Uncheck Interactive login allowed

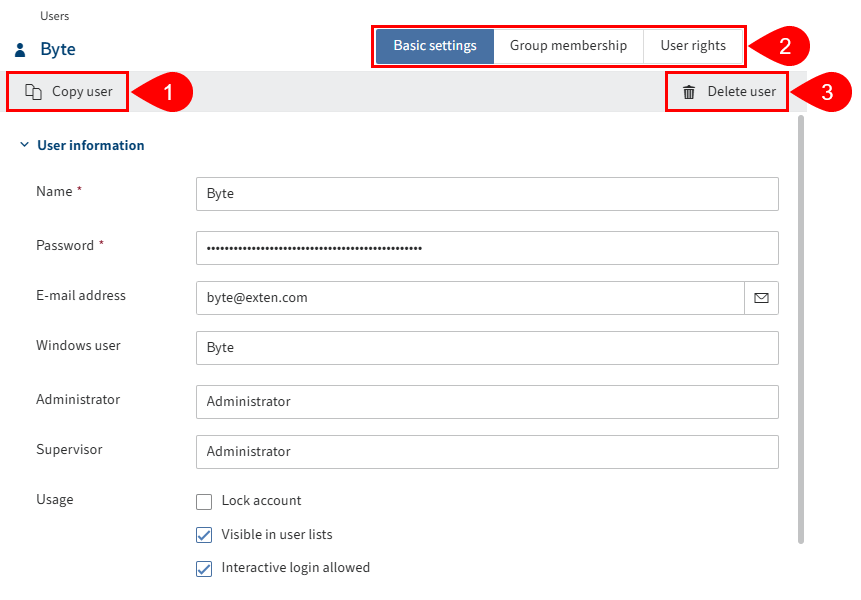[x=204, y=568]
